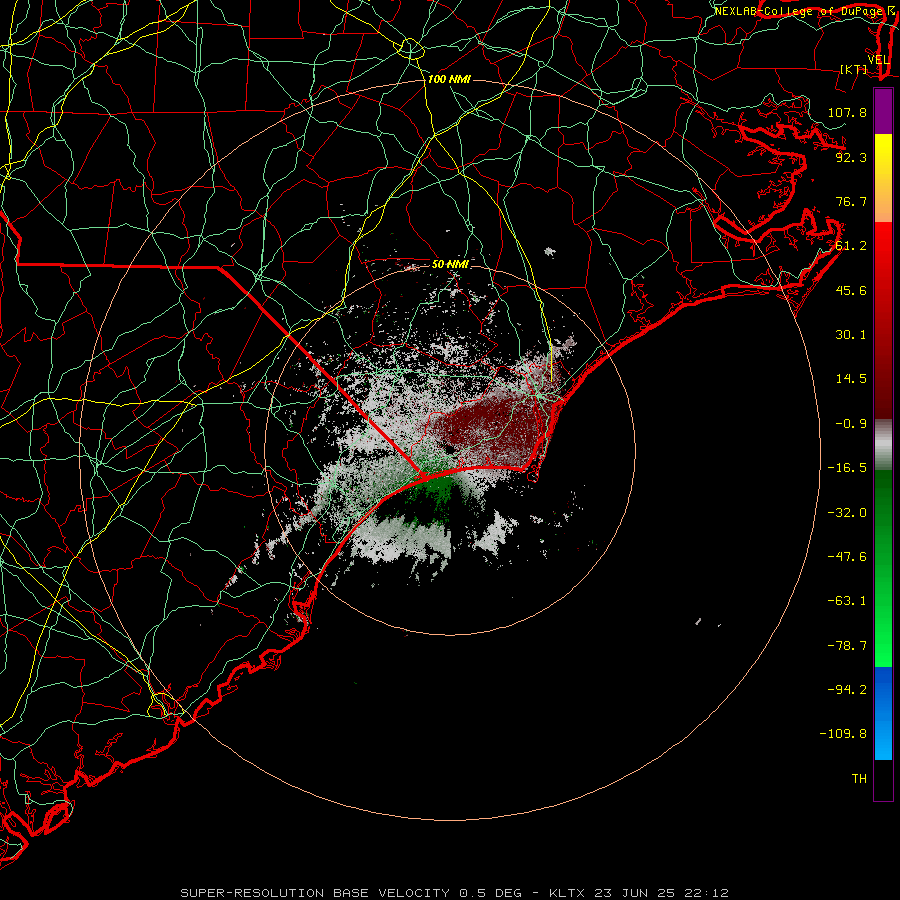
Task: Click the 45.6 velocity scale value
Action: 851,290
